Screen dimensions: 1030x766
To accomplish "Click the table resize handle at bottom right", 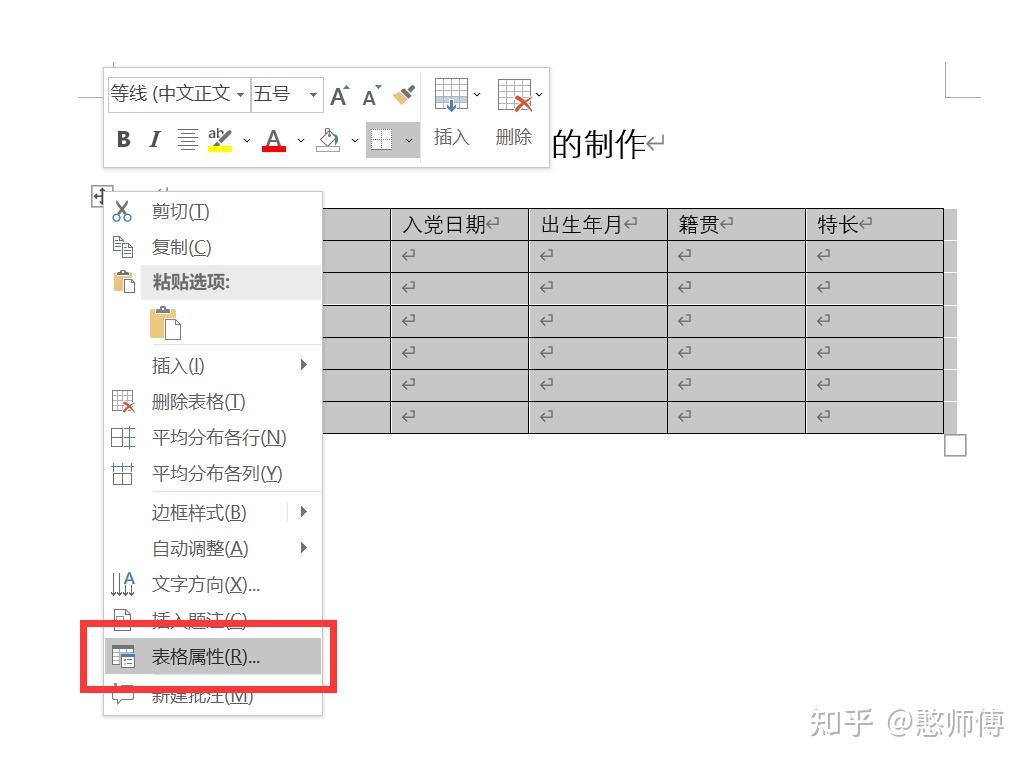I will coord(955,445).
